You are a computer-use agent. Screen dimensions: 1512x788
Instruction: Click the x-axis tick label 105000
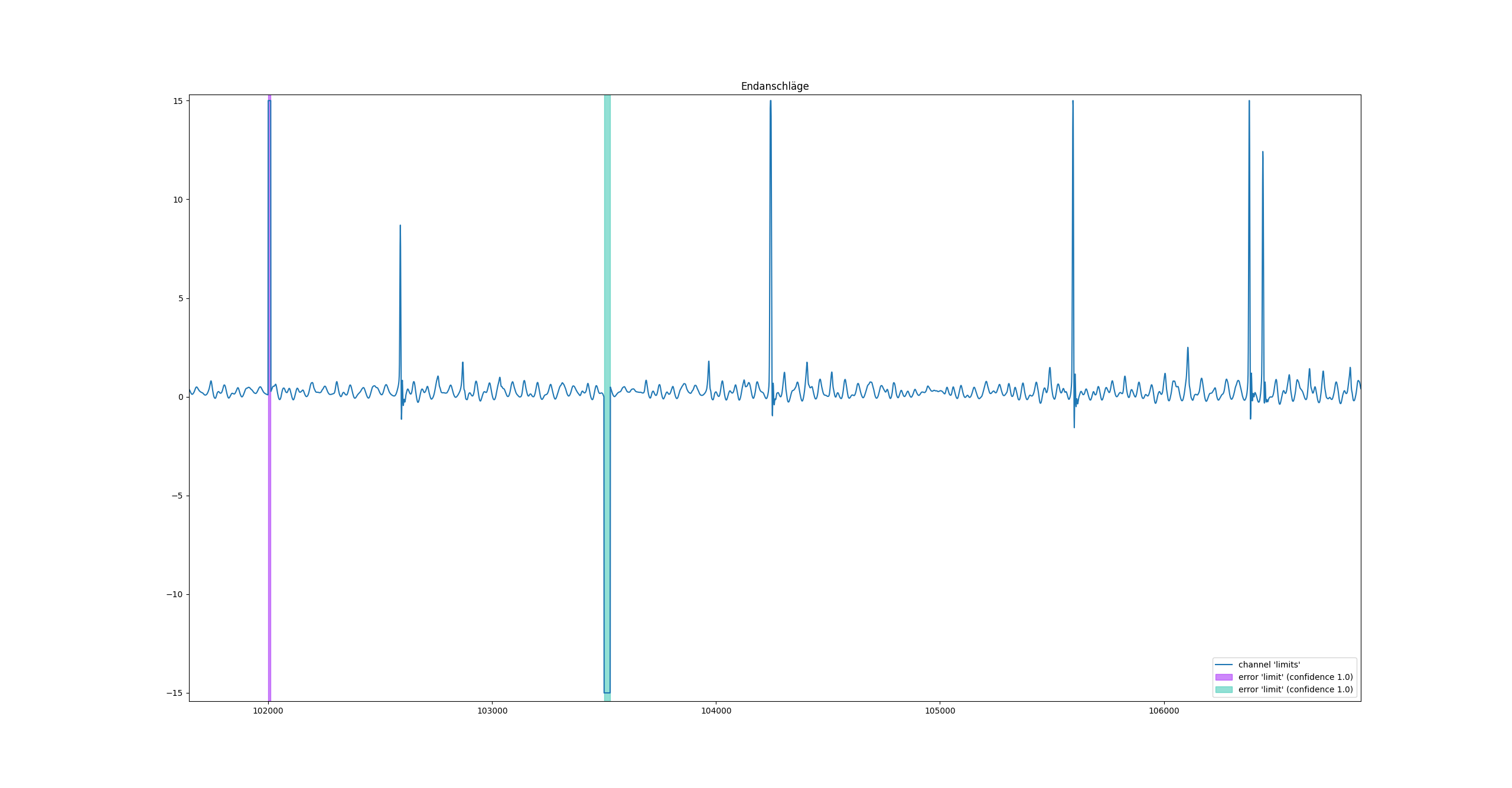coord(940,711)
